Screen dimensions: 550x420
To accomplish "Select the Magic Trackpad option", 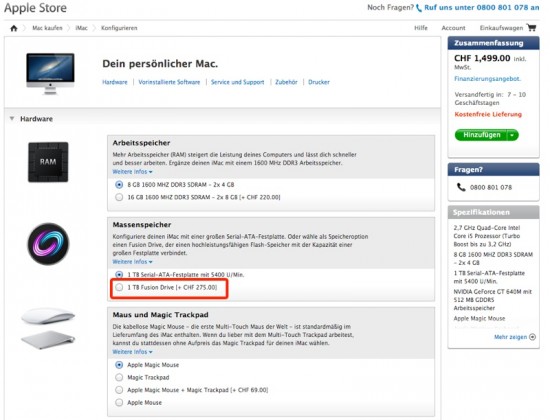I will [119, 378].
